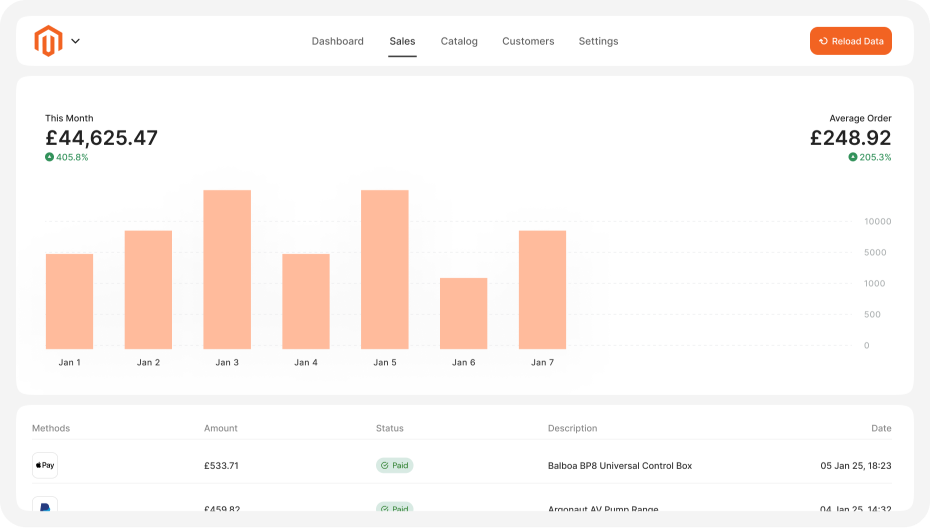Switch to the Catalog tab
930x528 pixels.
[x=459, y=41]
